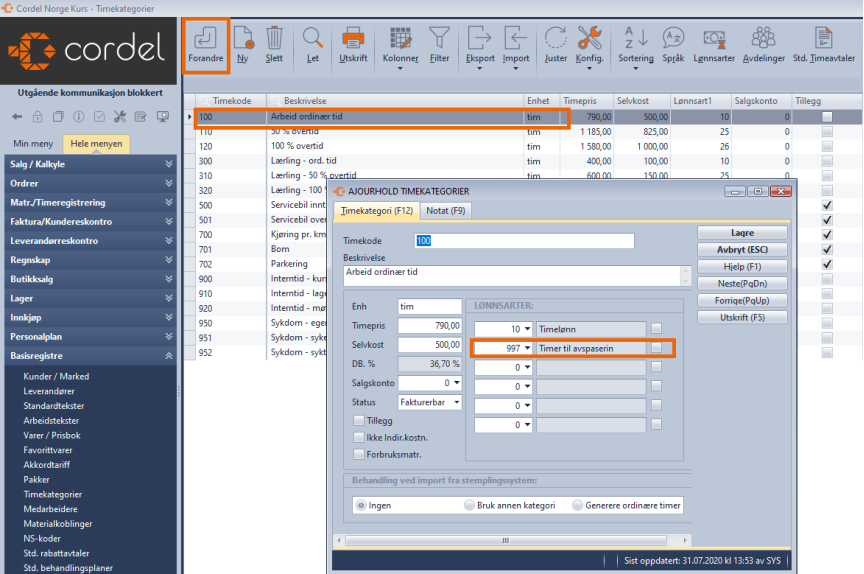Screen dimensions: 864x574
Task: Open the Salgskonto dropdown
Action: 457,383
